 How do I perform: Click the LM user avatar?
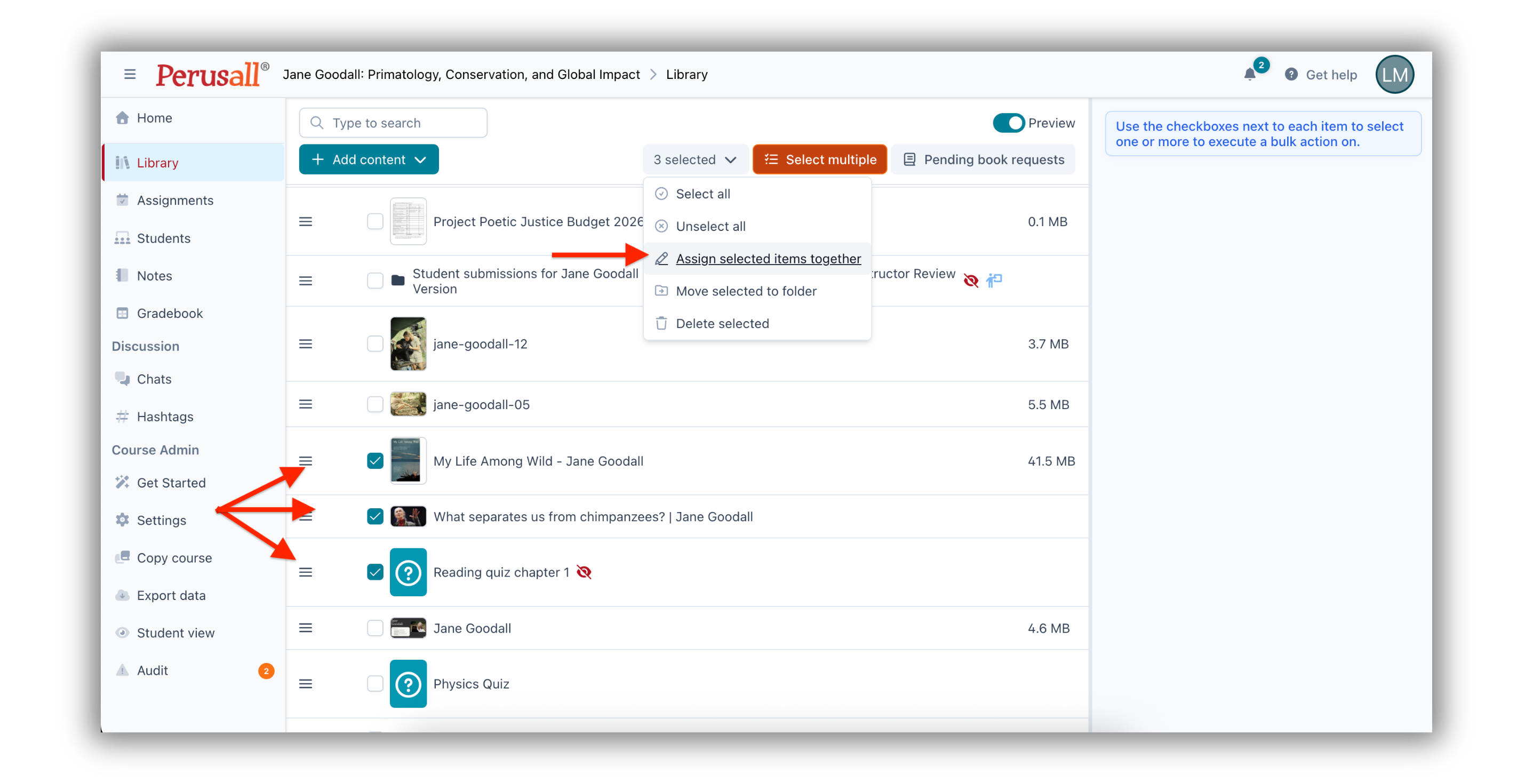[1394, 74]
